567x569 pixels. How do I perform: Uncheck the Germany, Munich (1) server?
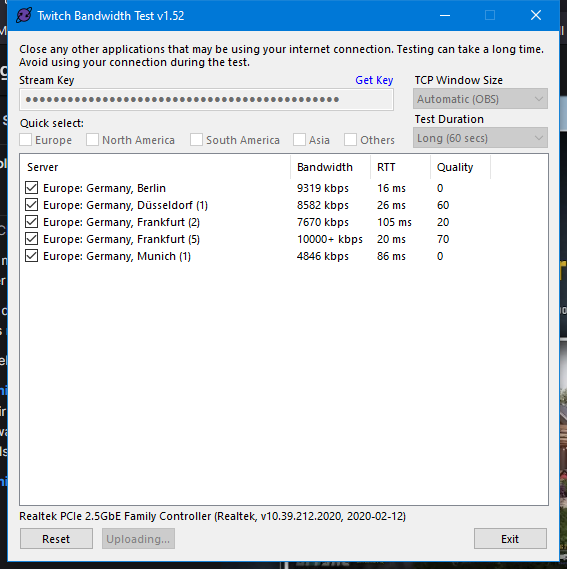[x=32, y=256]
